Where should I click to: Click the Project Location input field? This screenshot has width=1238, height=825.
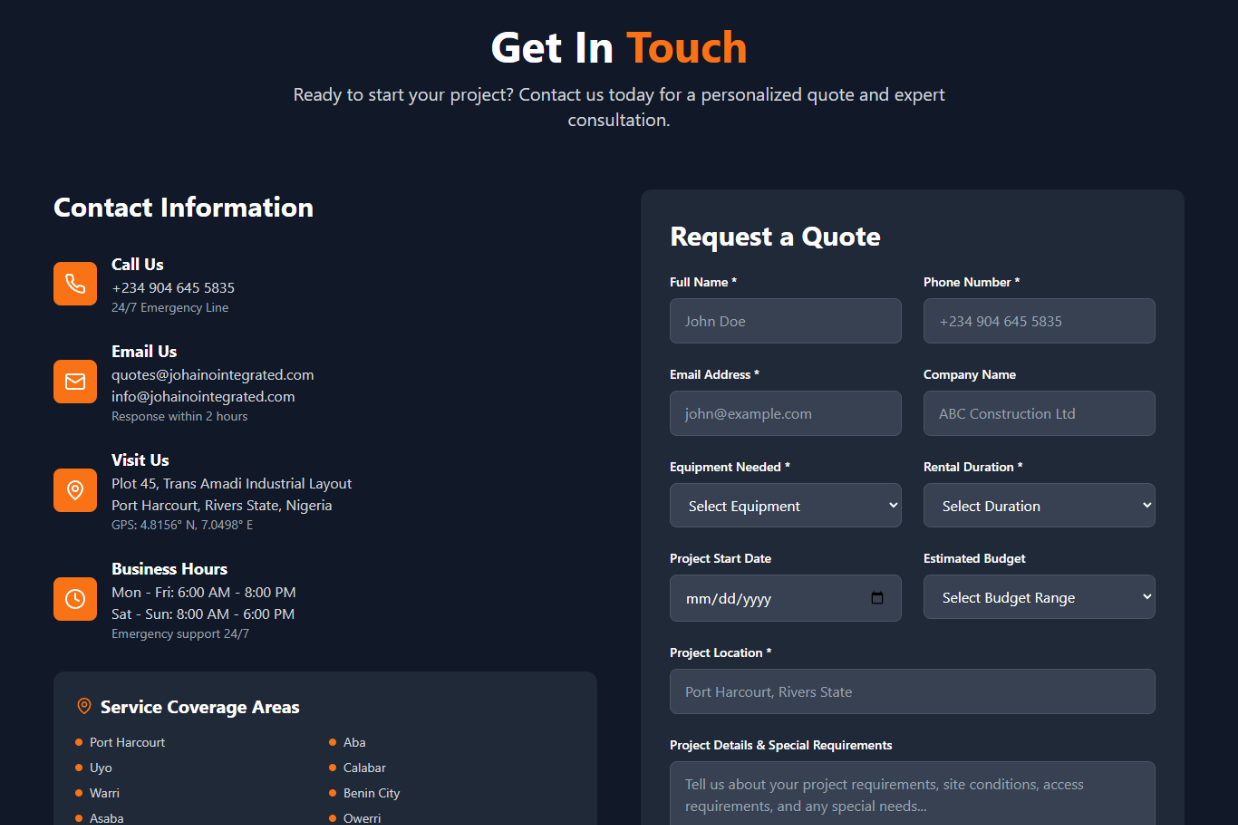point(912,691)
